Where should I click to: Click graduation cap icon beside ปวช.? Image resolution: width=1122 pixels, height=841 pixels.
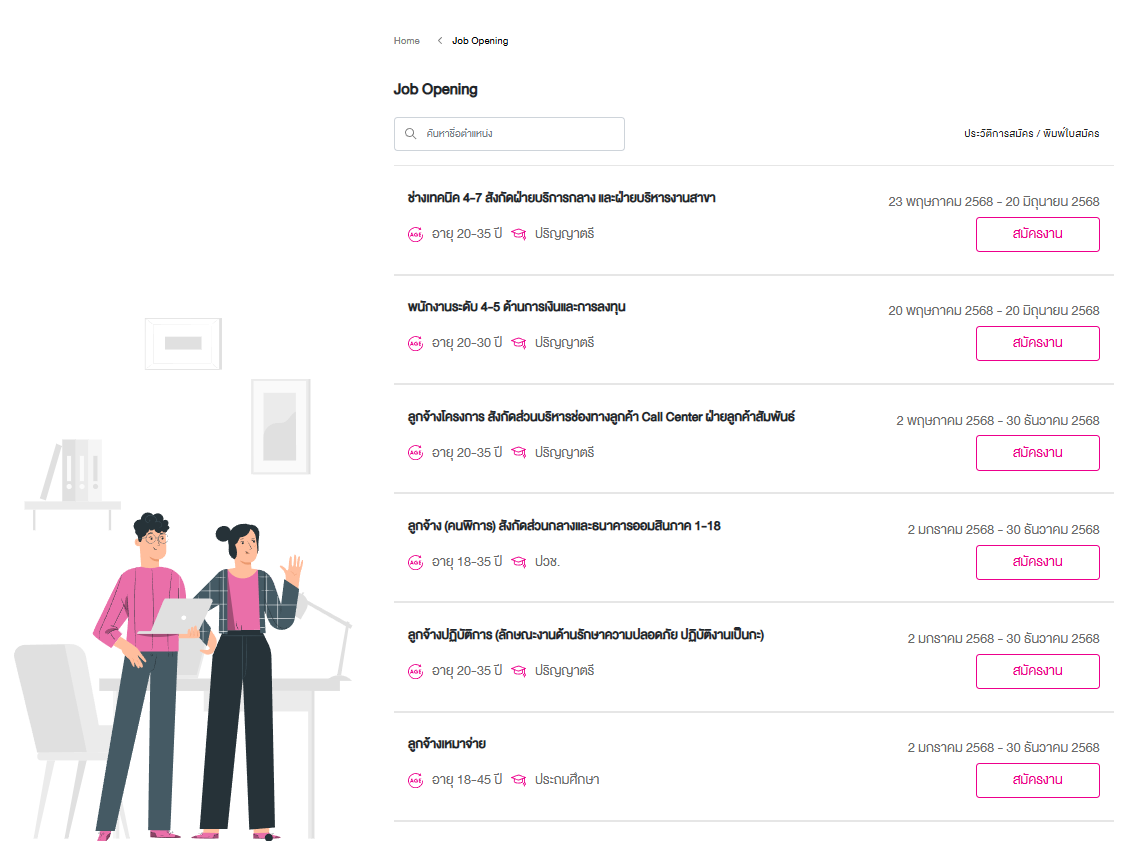(519, 562)
